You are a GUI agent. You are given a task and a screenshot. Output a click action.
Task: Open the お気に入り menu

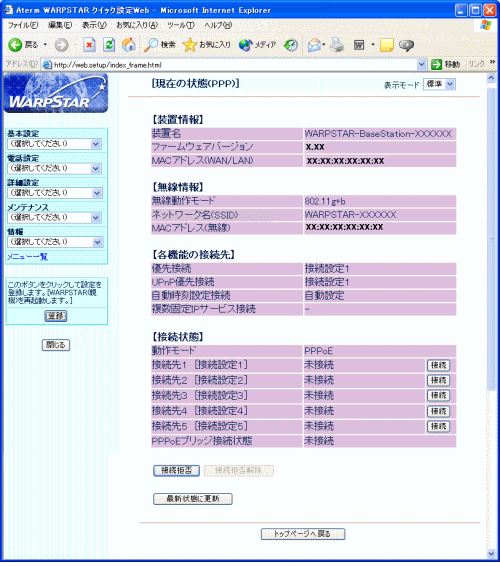[137, 25]
